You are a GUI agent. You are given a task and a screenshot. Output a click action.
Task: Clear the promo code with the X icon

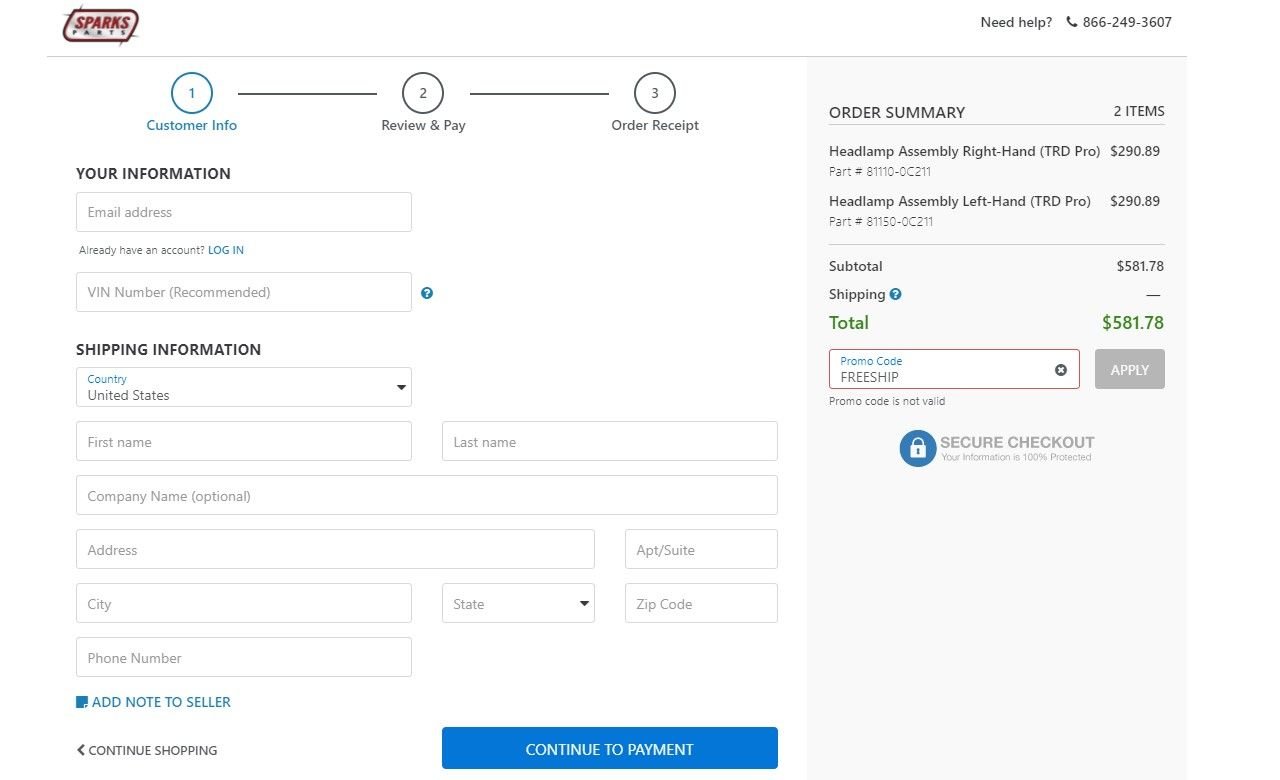pyautogui.click(x=1061, y=370)
